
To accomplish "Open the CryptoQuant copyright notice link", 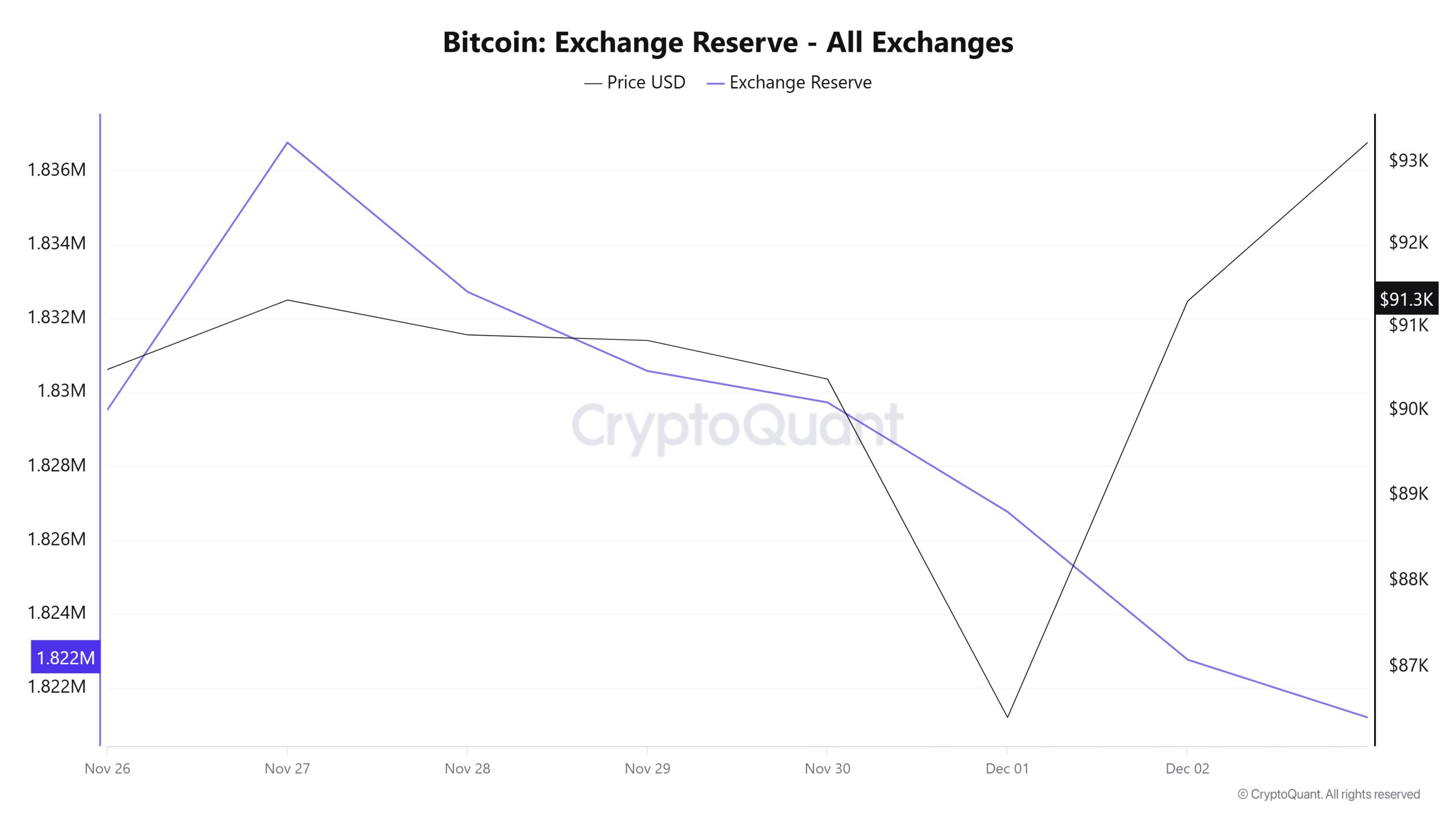I will tap(1329, 794).
